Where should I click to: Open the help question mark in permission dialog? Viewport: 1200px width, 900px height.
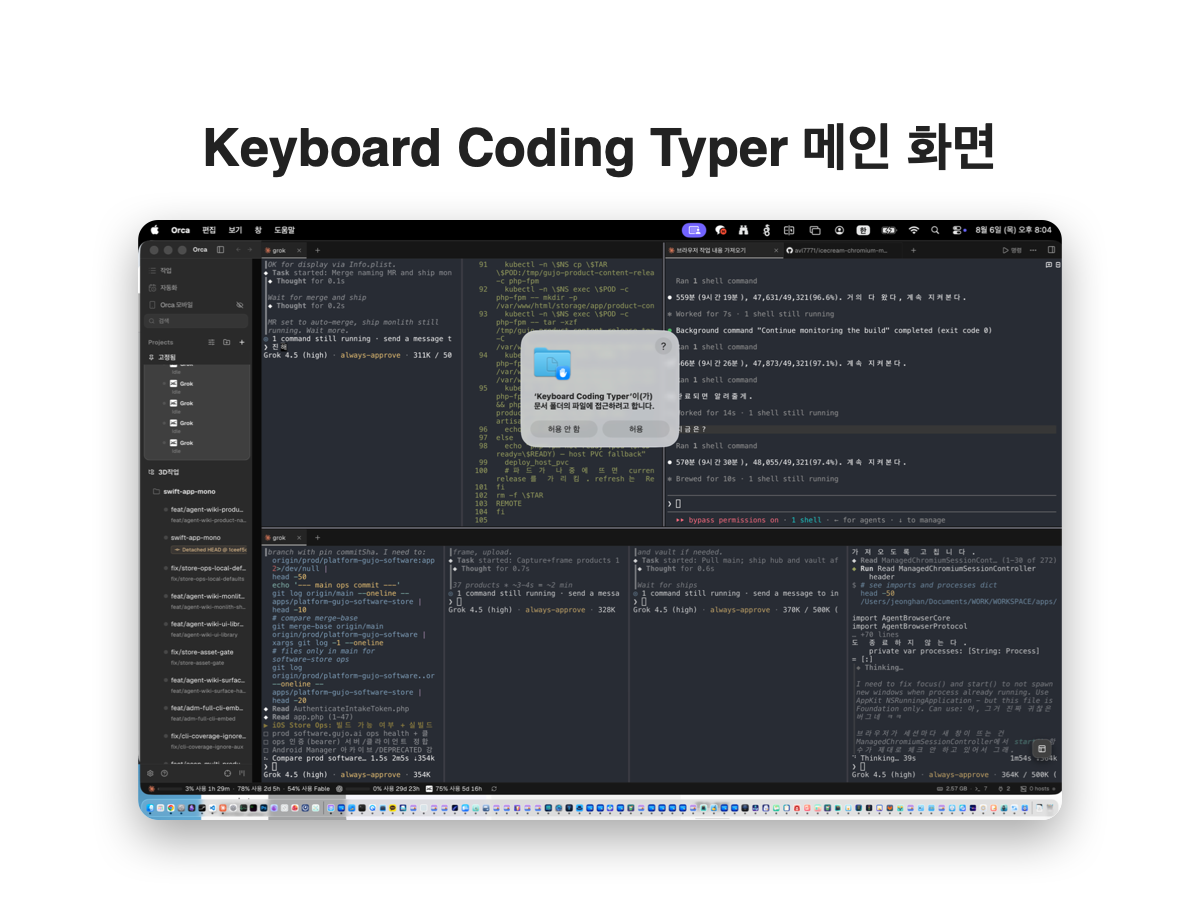pos(662,346)
